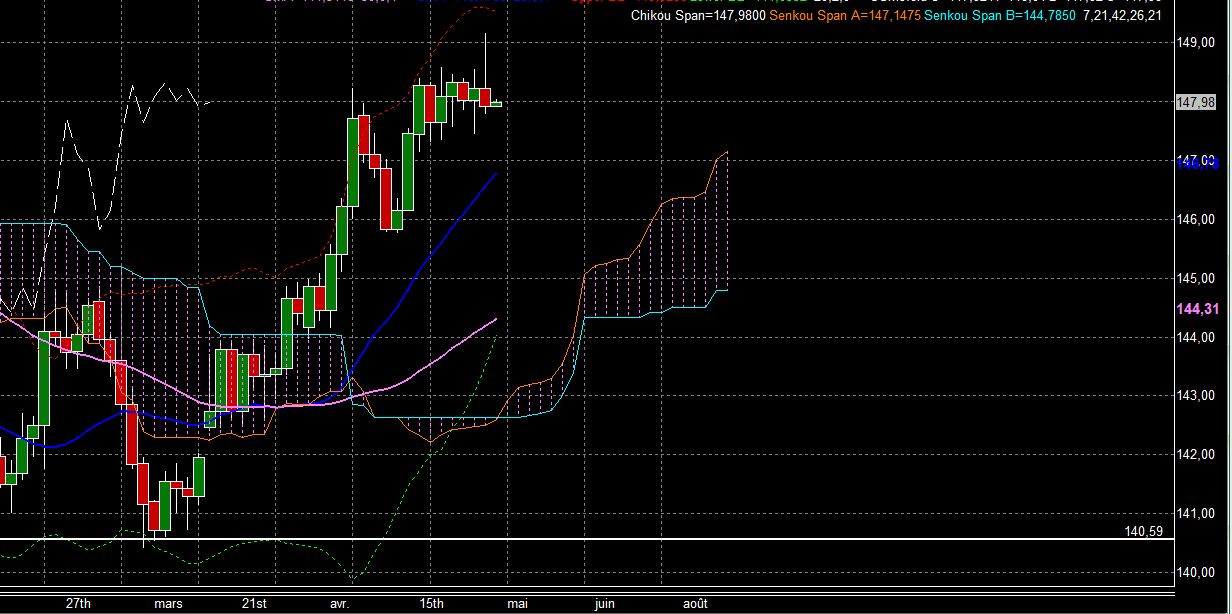
Task: Select the 140,59 horizontal line label
Action: pos(1143,532)
